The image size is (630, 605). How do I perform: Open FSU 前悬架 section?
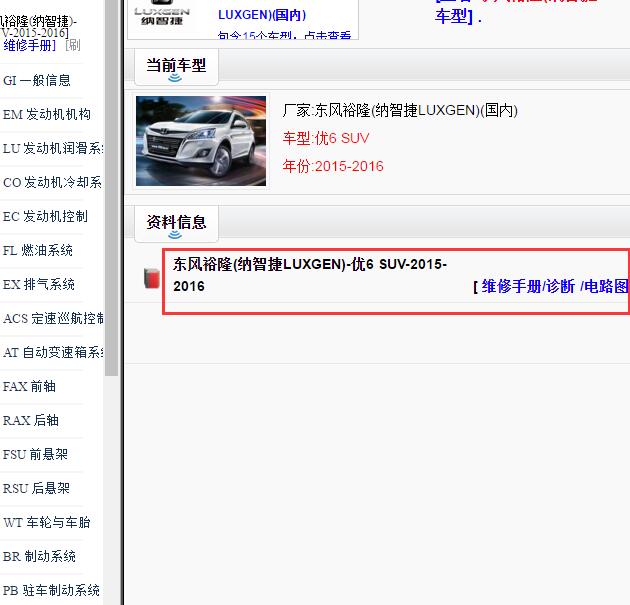tap(35, 454)
